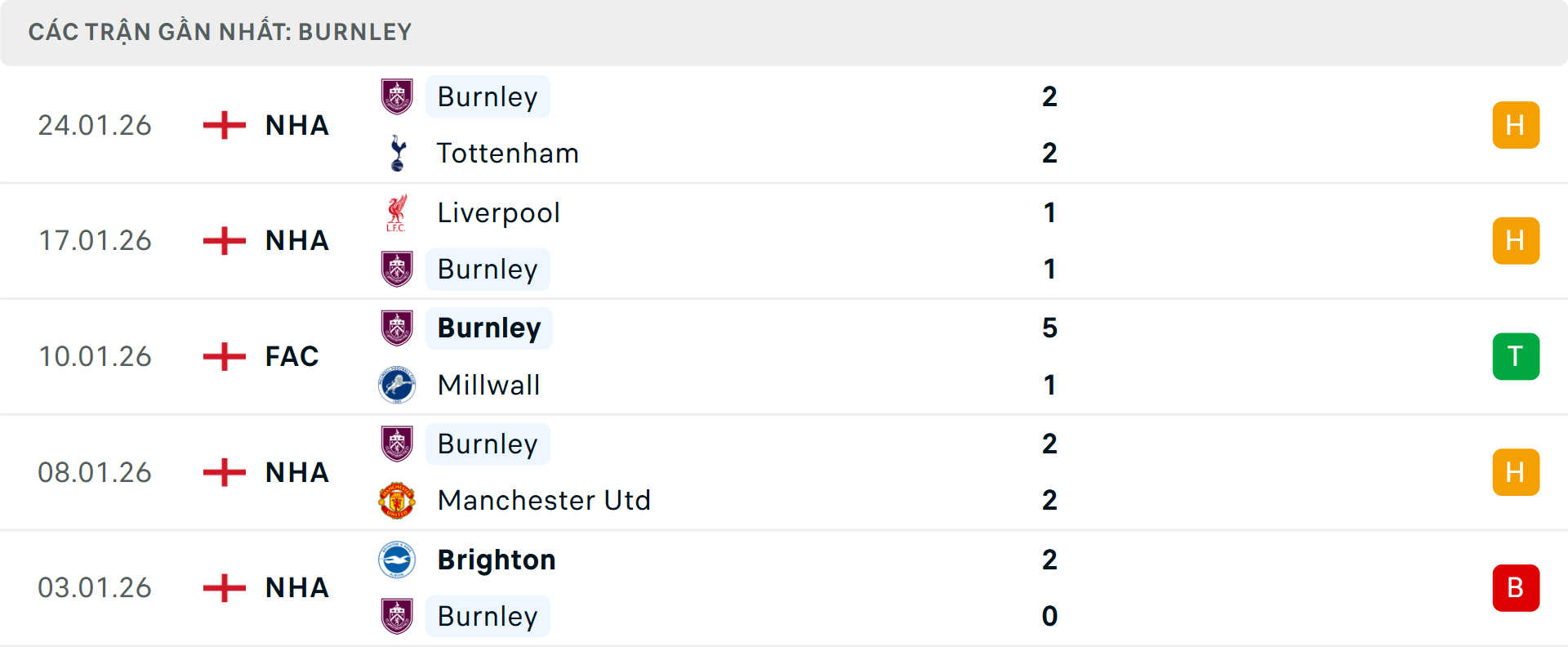Select the yellow H result badge for Tottenham match

pyautogui.click(x=1516, y=125)
